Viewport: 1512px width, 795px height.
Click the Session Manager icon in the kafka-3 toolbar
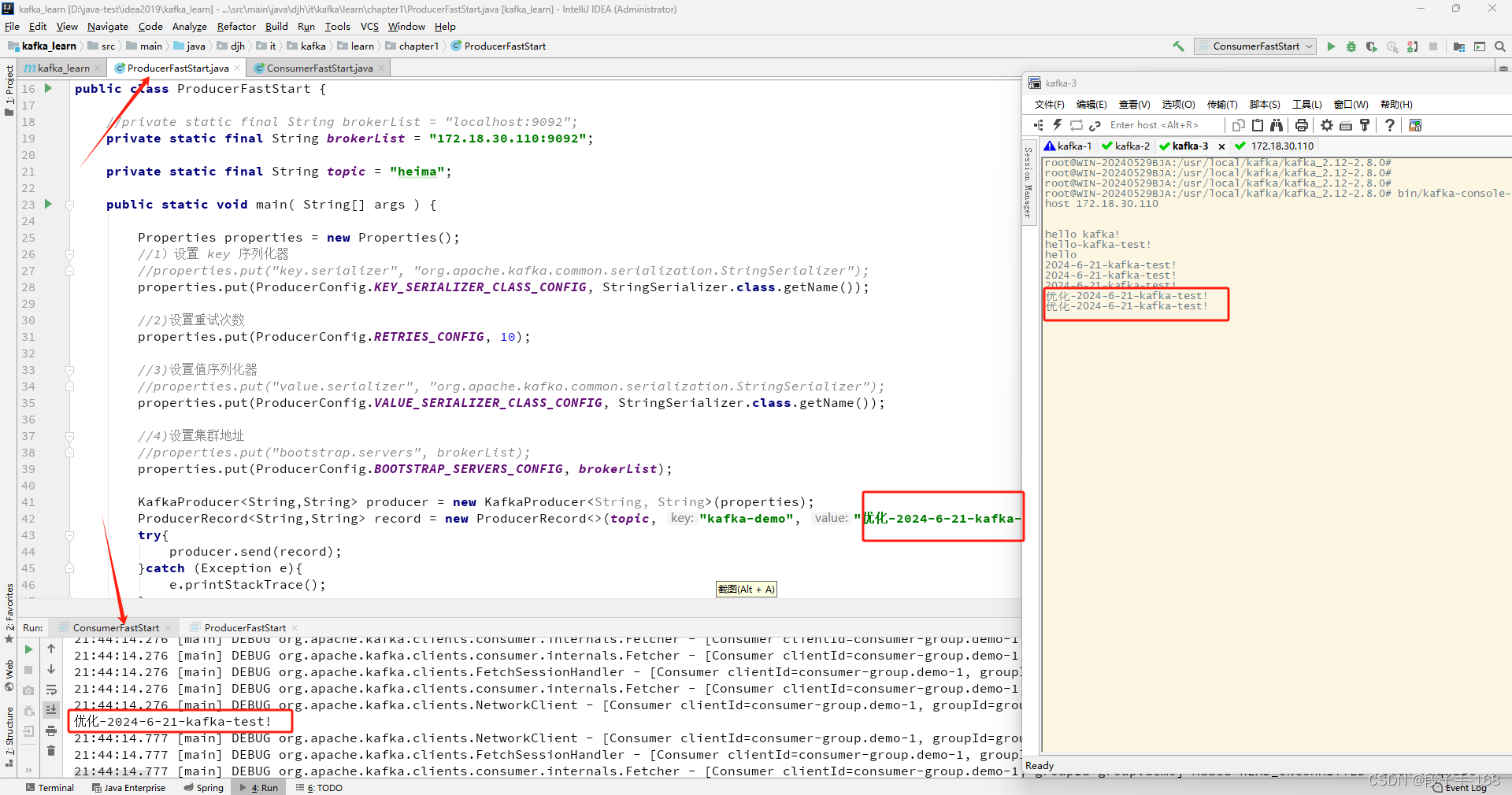pyautogui.click(x=1039, y=125)
